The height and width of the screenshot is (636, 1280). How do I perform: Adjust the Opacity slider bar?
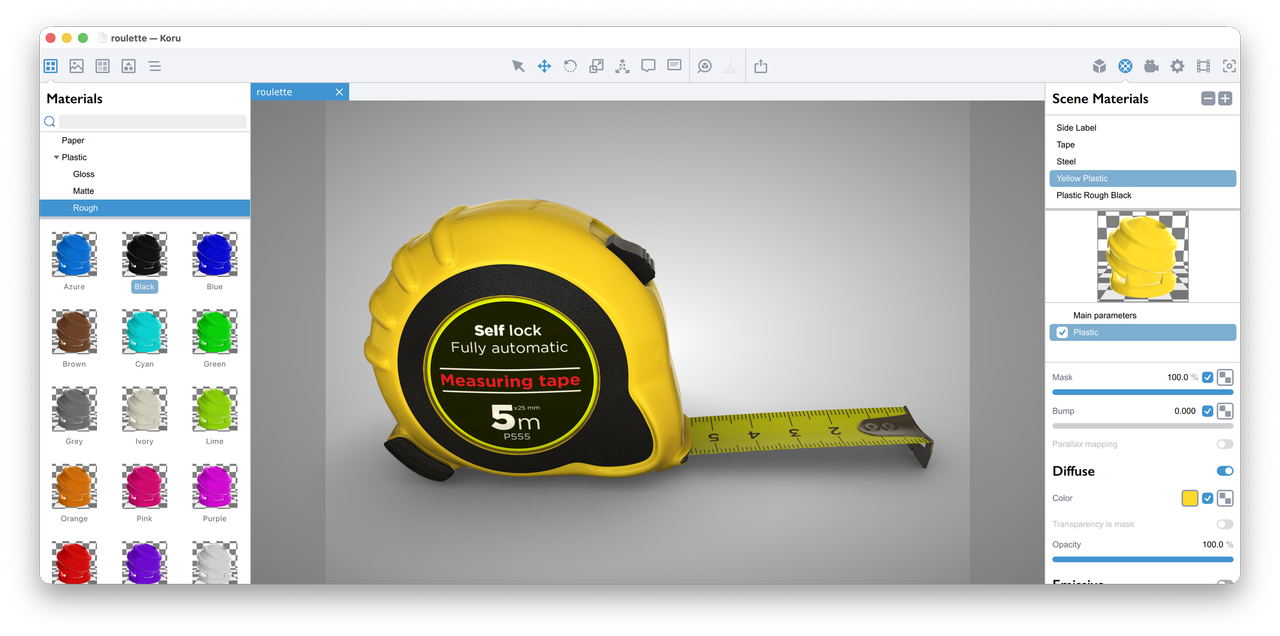click(1143, 559)
